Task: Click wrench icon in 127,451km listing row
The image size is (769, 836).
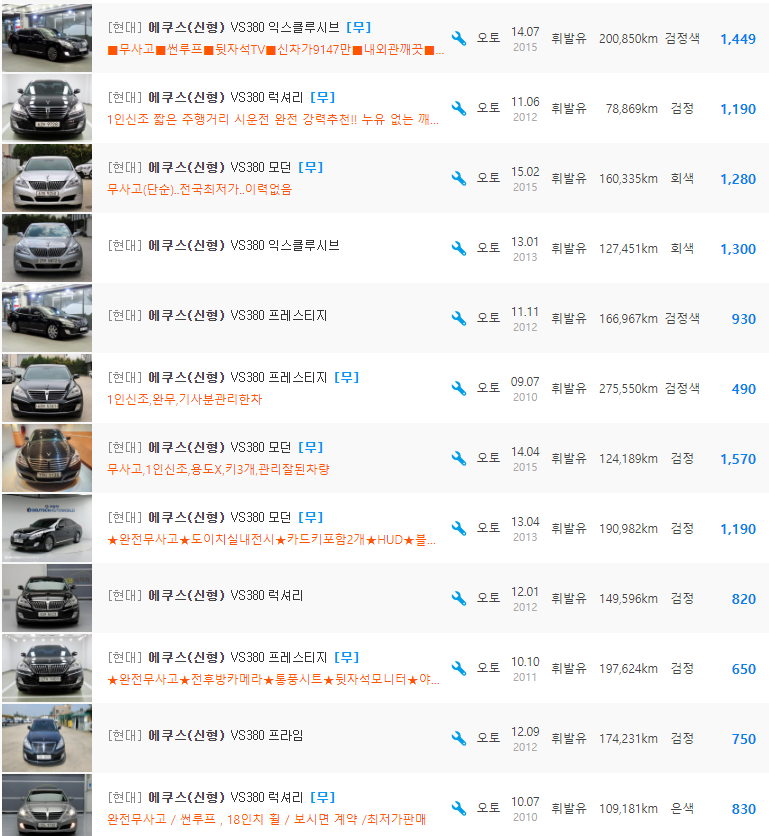Action: [459, 248]
